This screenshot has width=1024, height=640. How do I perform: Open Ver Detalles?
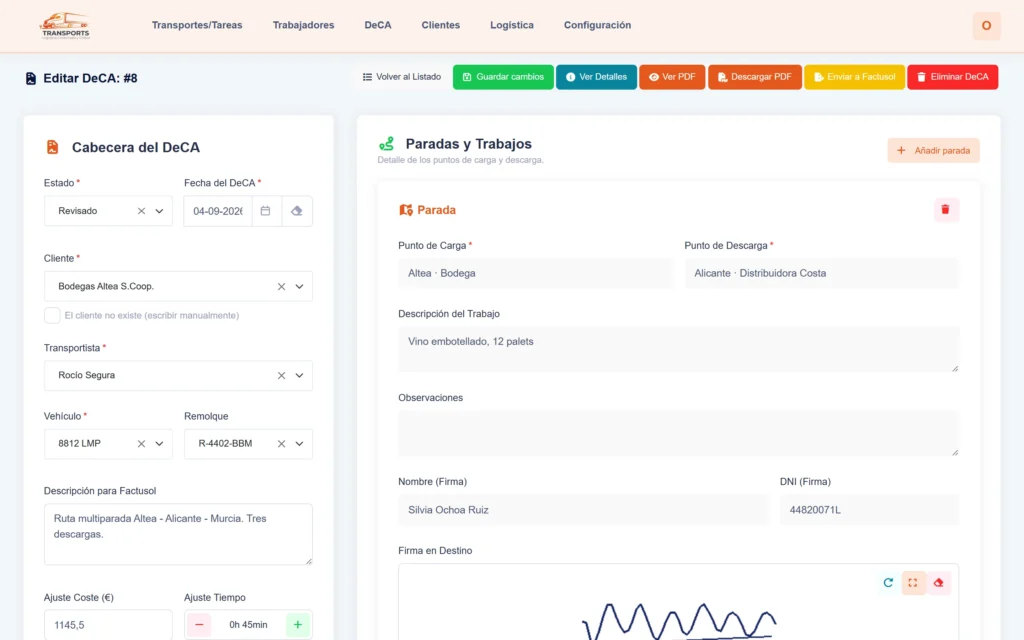point(596,77)
